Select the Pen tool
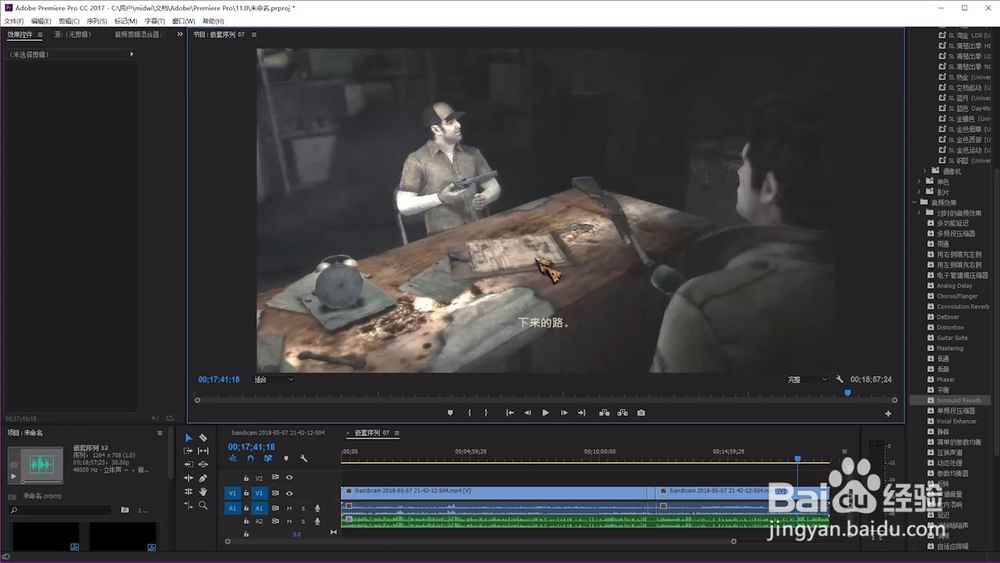The width and height of the screenshot is (1000, 563). 203,478
